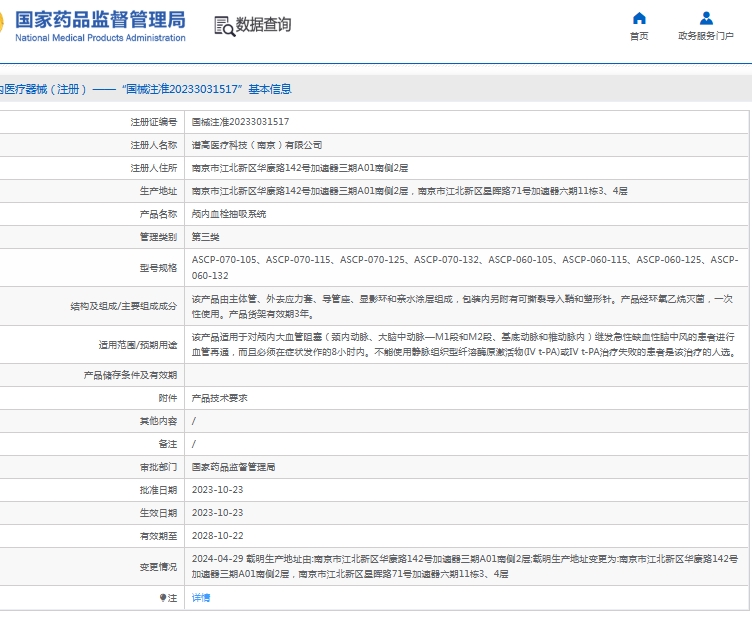Click the 有效期至 label

(158, 536)
